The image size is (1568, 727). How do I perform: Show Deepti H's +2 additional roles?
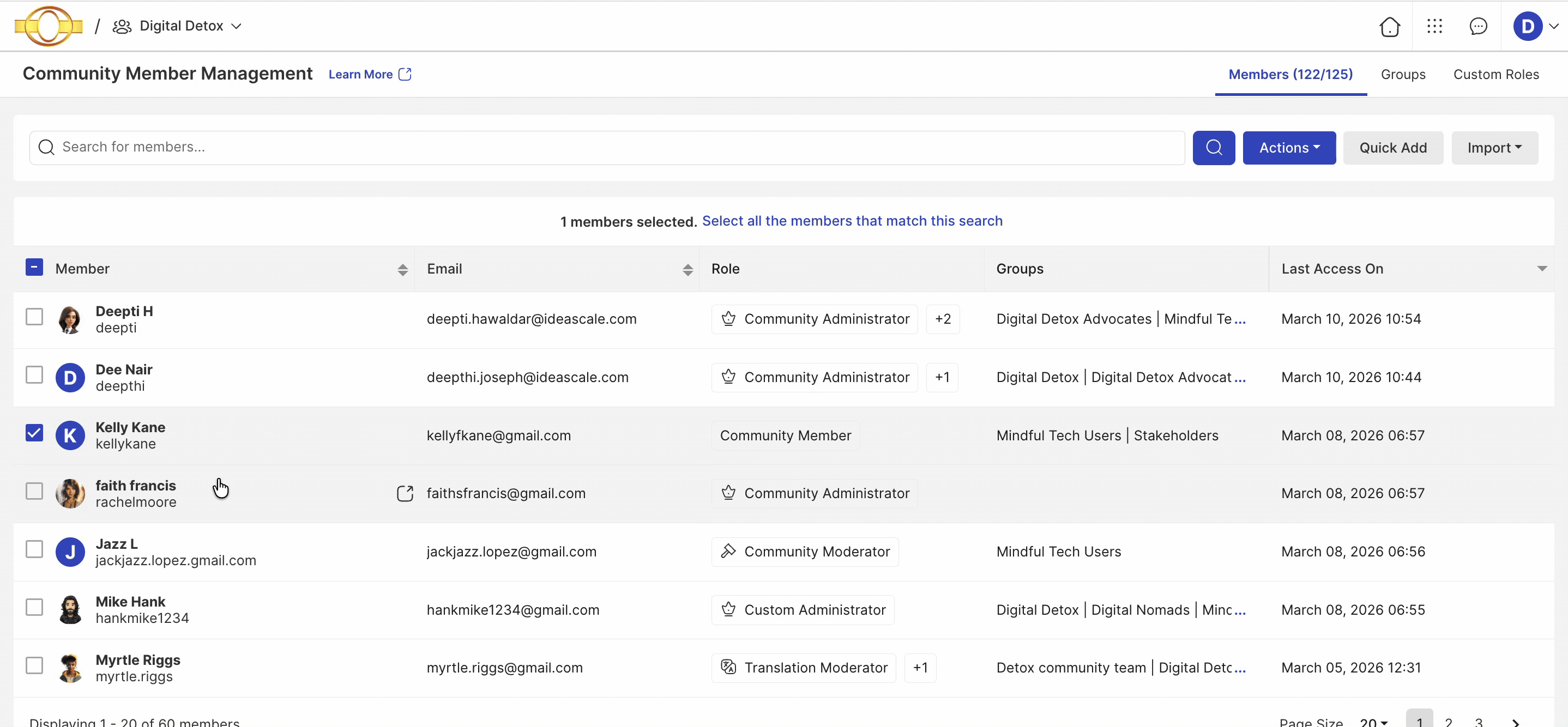click(x=942, y=319)
